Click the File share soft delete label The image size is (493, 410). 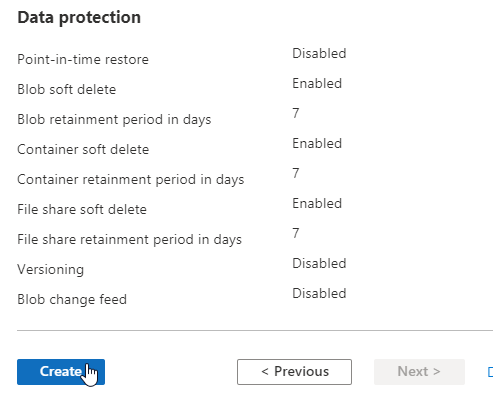[x=82, y=209]
